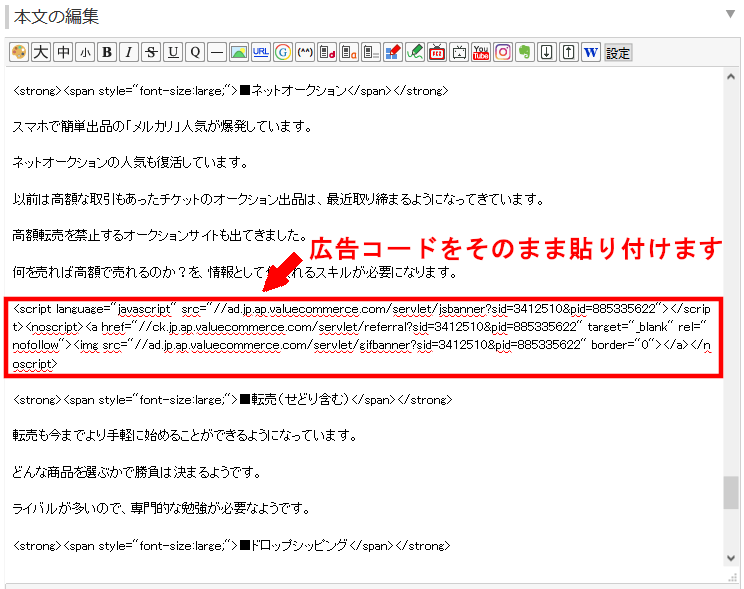Collapse the 本文の編集 section triangle
744x589 pixels.
pyautogui.click(x=730, y=14)
